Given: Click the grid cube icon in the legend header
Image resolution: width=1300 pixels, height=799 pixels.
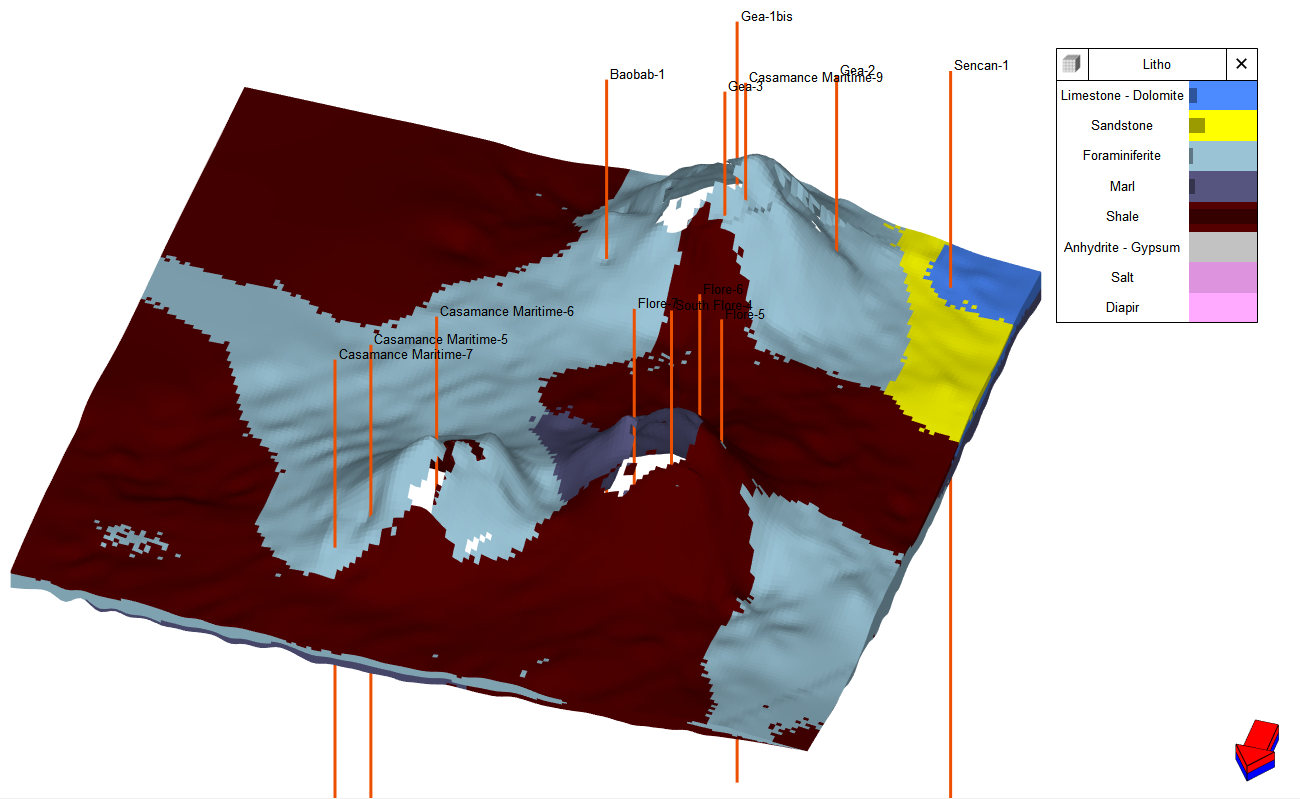Looking at the screenshot, I should pyautogui.click(x=1072, y=64).
